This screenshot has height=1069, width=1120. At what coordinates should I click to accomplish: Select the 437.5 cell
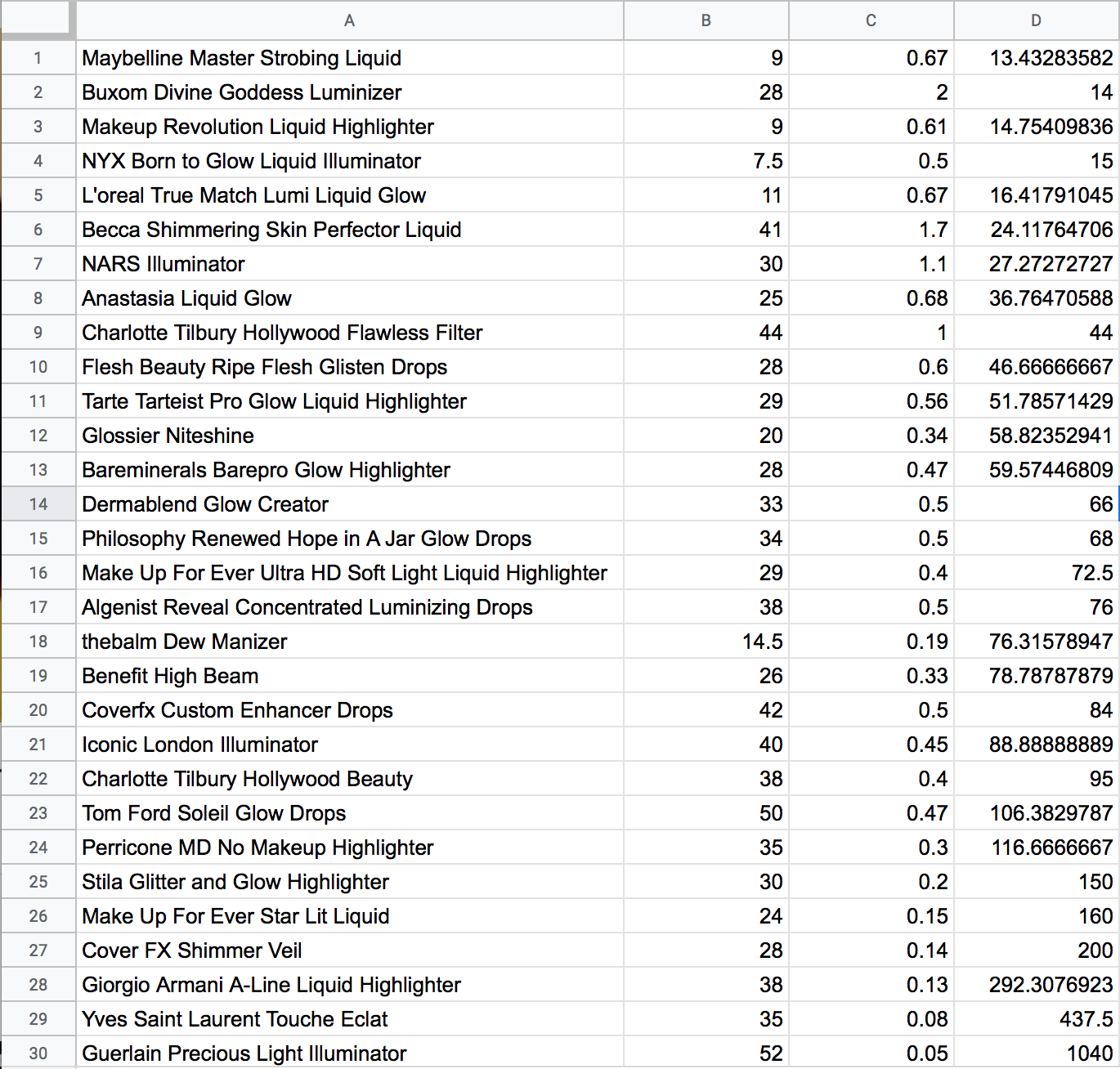click(x=1037, y=1019)
